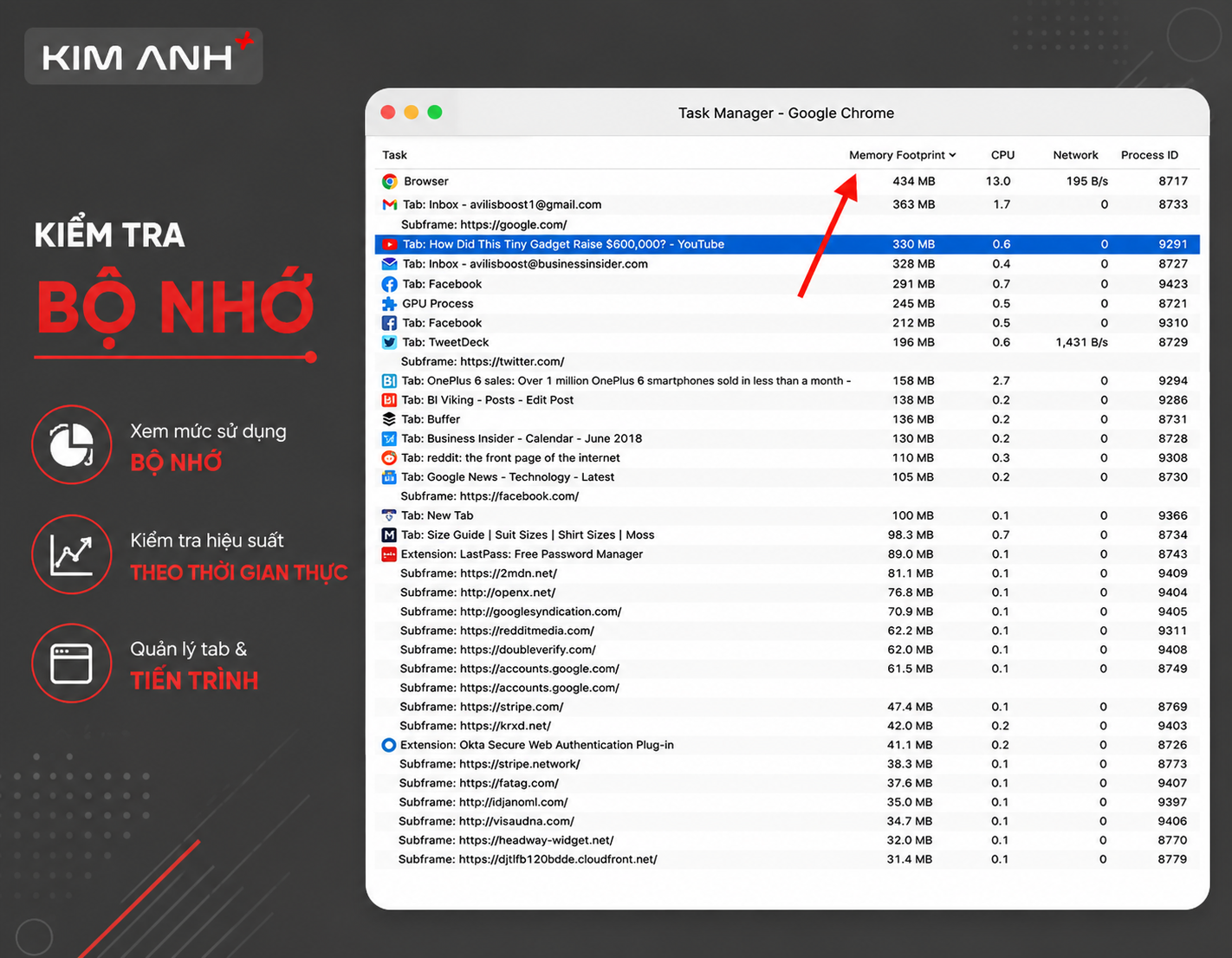Select Subframe: https://djtlfb120bdde.cloudfront.net/ row

point(787,859)
